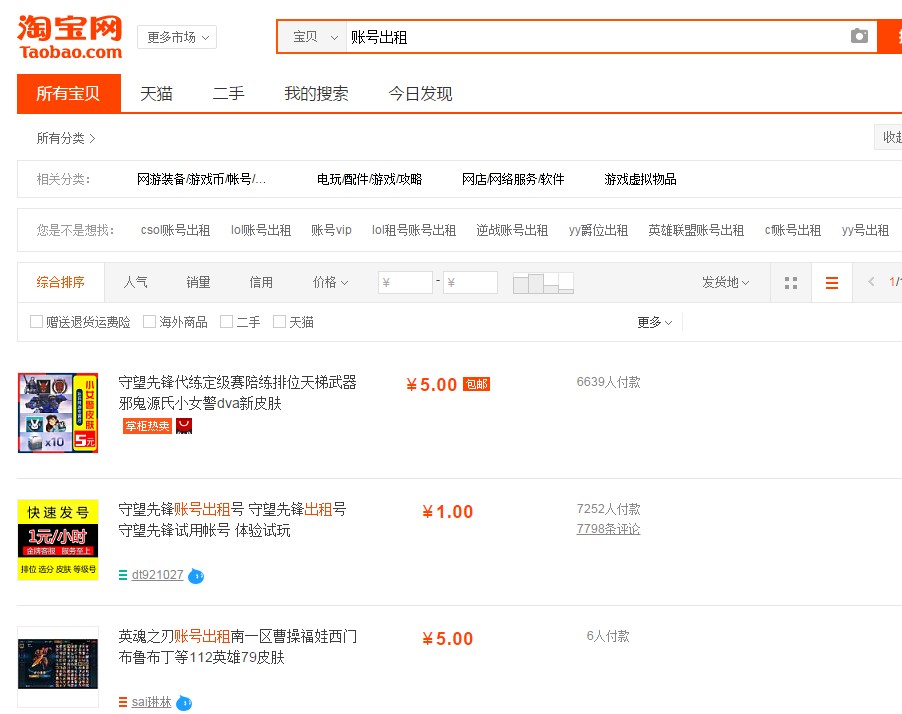Screen dimensions: 902x714
Task: Click the Taobao logo
Action: point(70,37)
